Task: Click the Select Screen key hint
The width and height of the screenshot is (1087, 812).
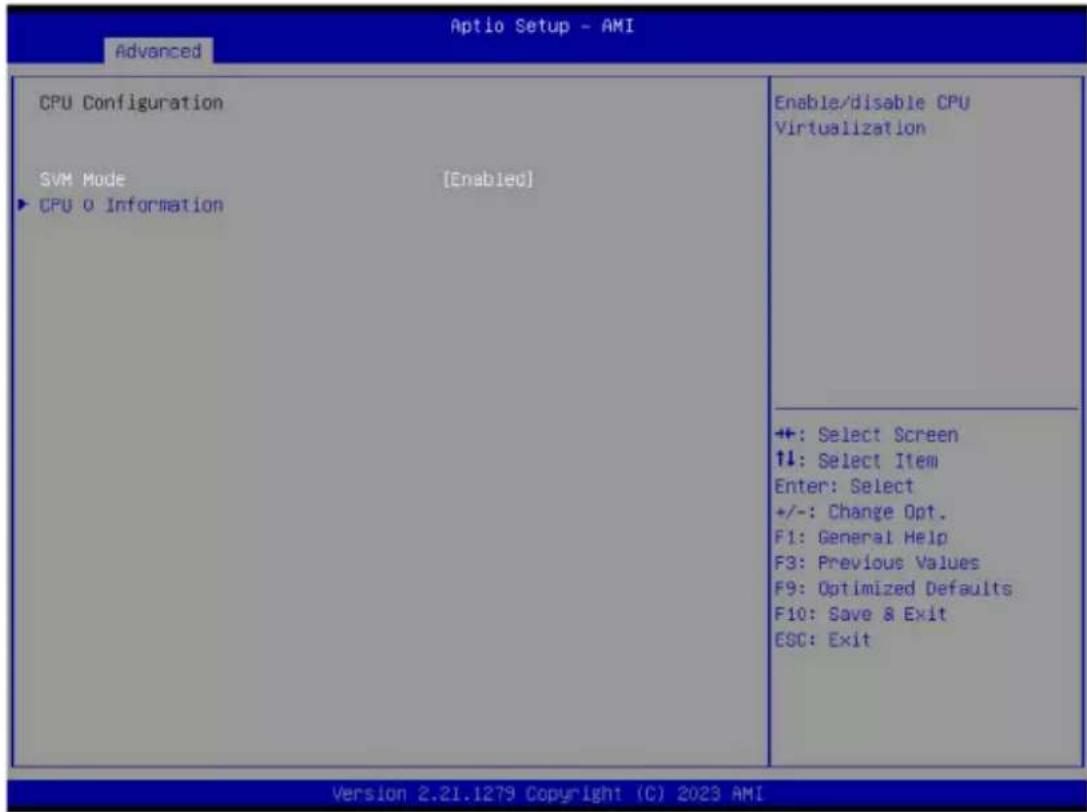Action: 866,435
